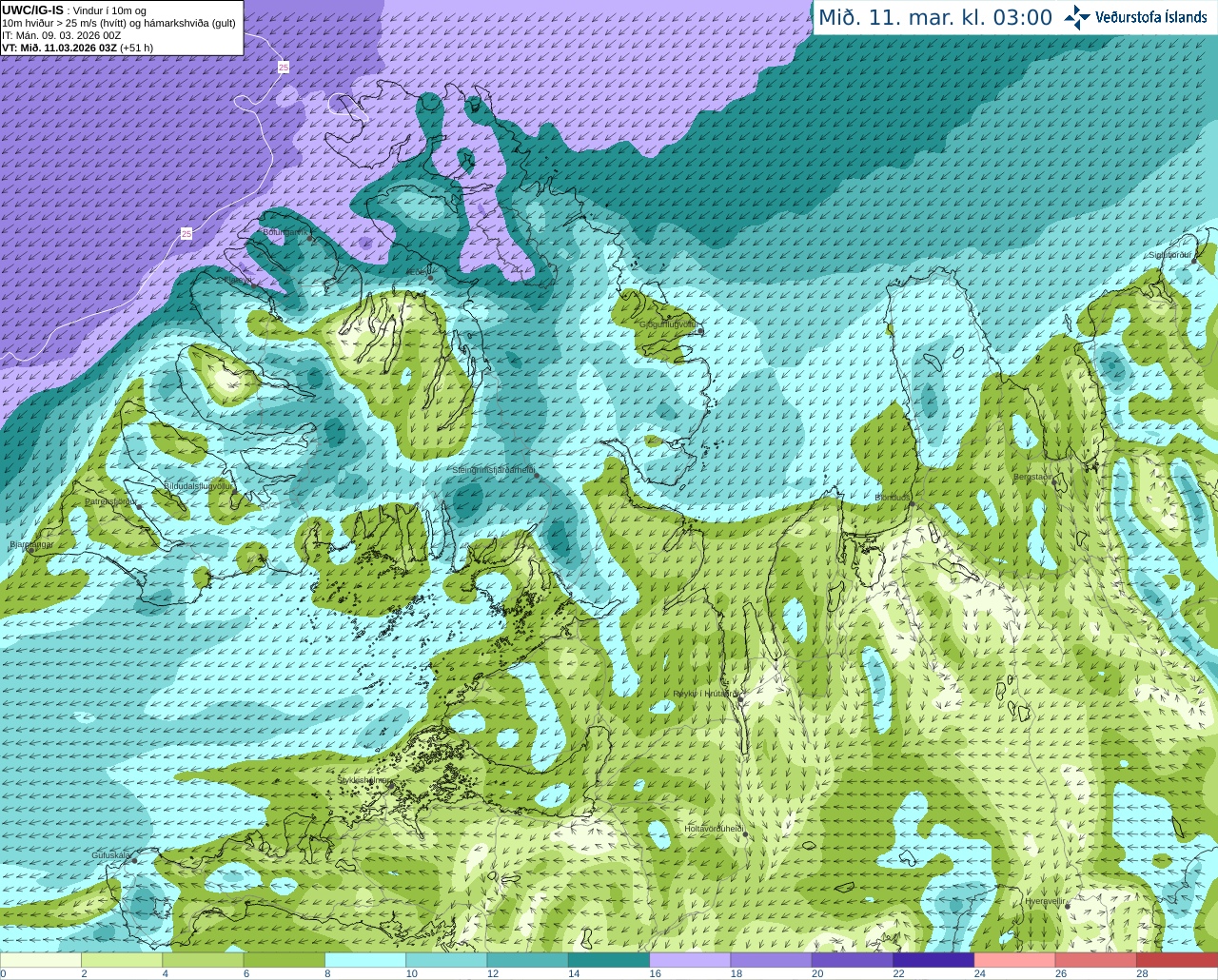
Task: Select the Holtavörðuheiði station label
Action: [714, 829]
